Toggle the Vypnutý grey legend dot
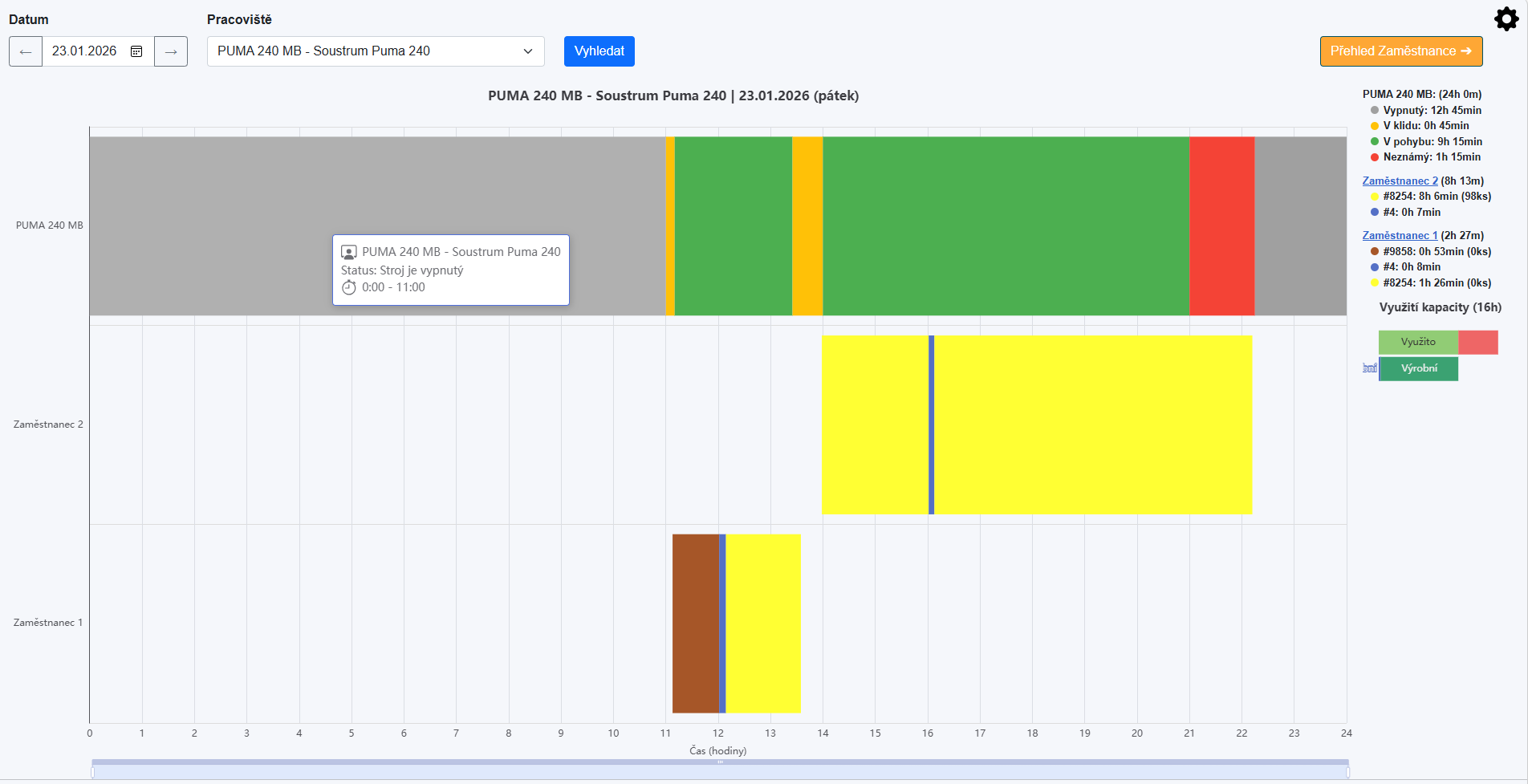The height and width of the screenshot is (784, 1528). click(1375, 111)
